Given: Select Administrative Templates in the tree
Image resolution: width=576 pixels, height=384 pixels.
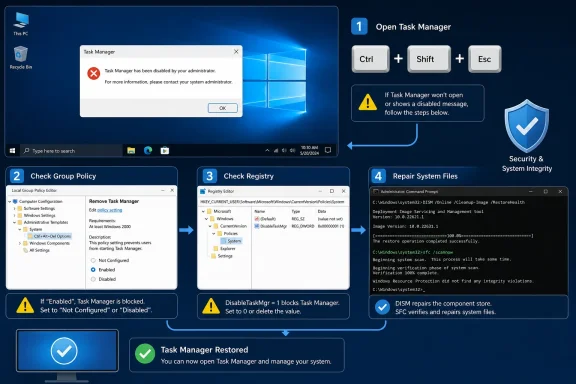Looking at the screenshot, I should (43, 222).
